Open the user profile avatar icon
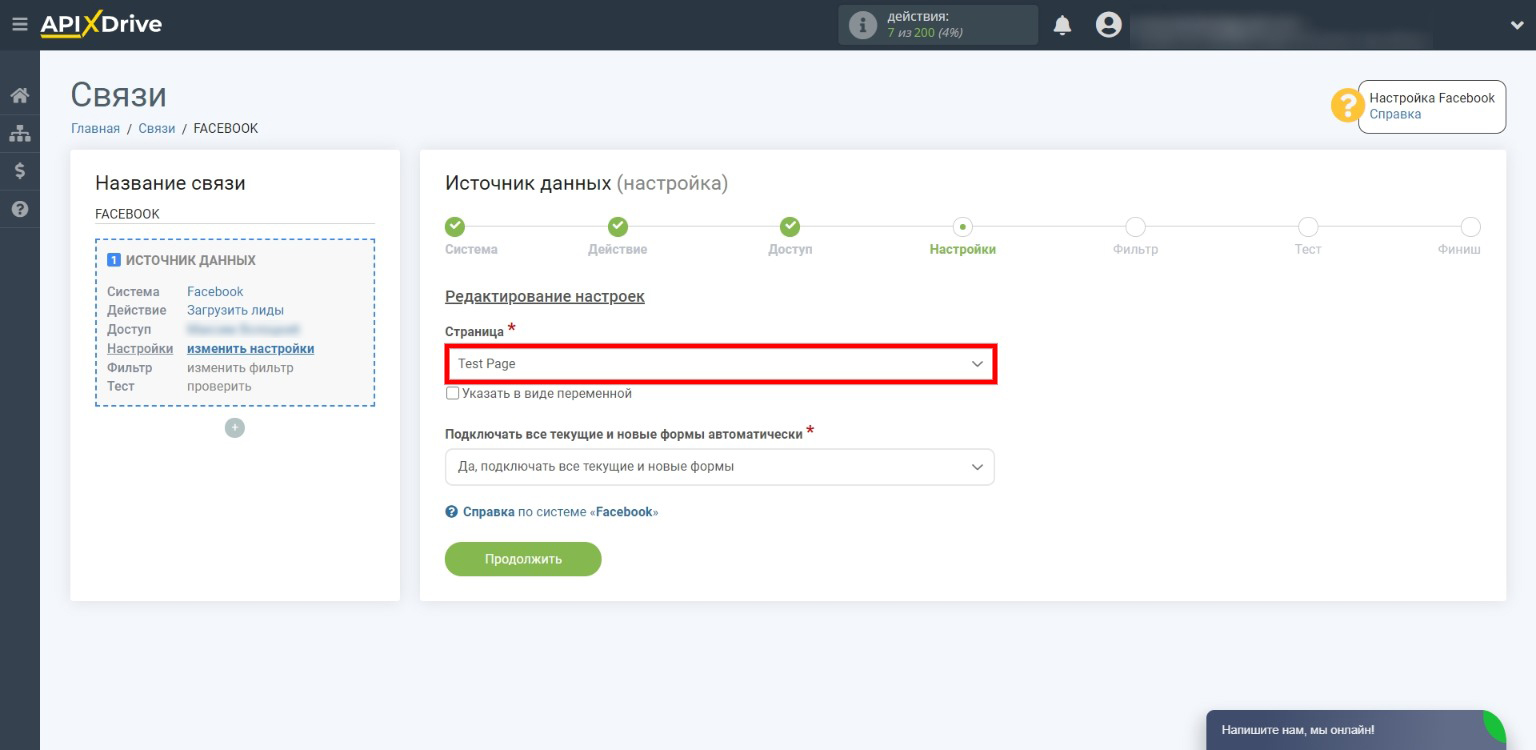 click(x=1108, y=25)
